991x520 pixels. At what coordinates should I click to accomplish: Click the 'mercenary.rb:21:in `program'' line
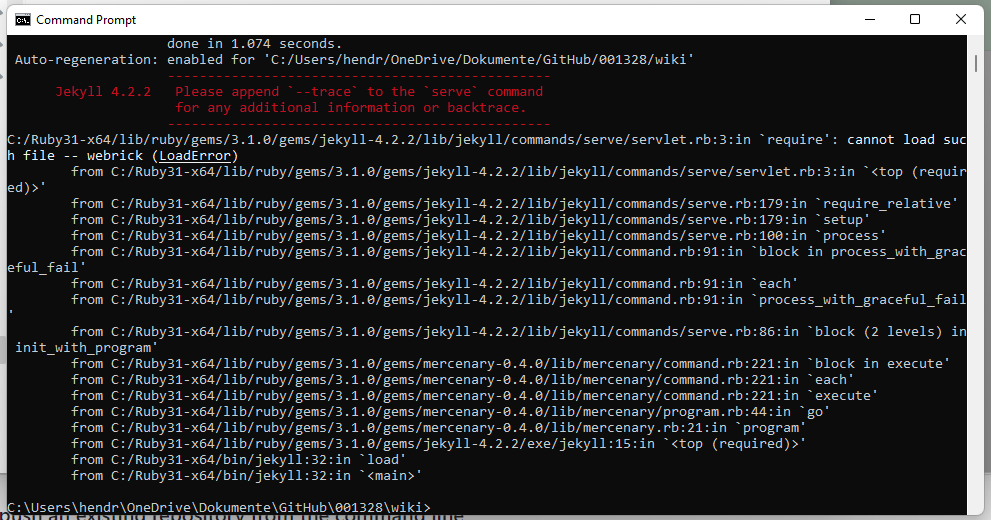click(x=438, y=428)
